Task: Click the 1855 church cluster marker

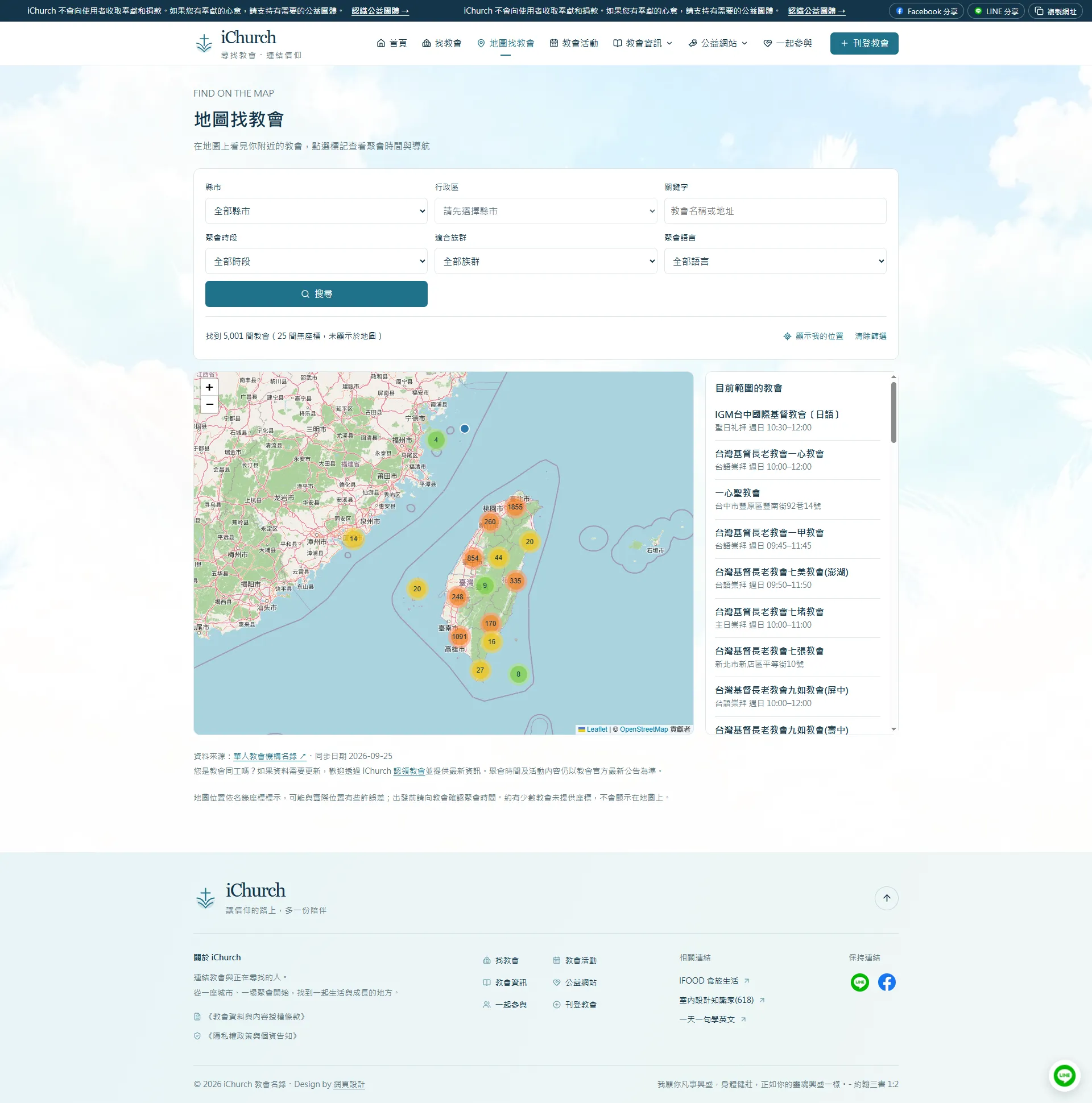Action: tap(515, 507)
